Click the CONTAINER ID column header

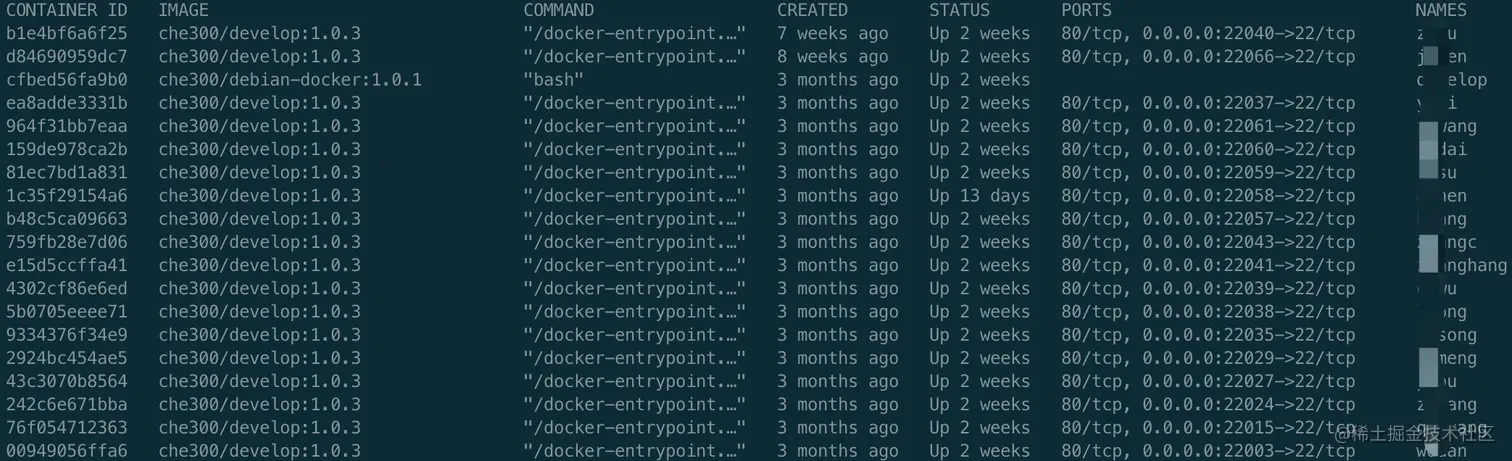[67, 10]
